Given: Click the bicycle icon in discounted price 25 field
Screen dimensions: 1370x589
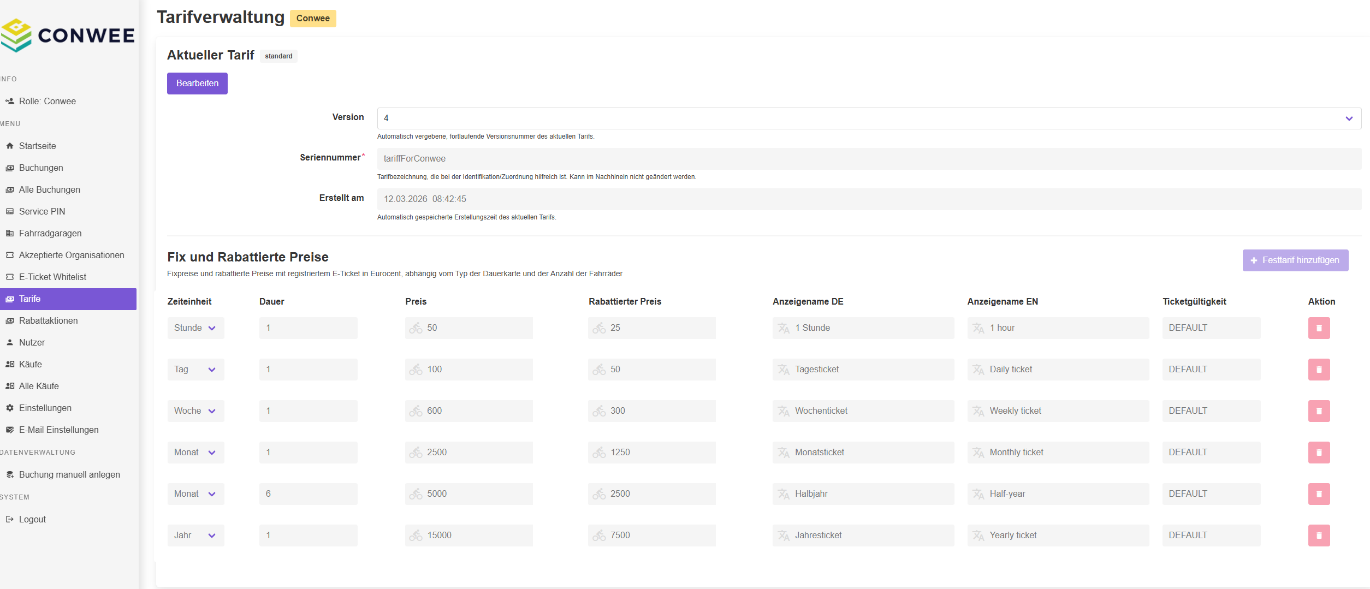Looking at the screenshot, I should click(x=599, y=328).
